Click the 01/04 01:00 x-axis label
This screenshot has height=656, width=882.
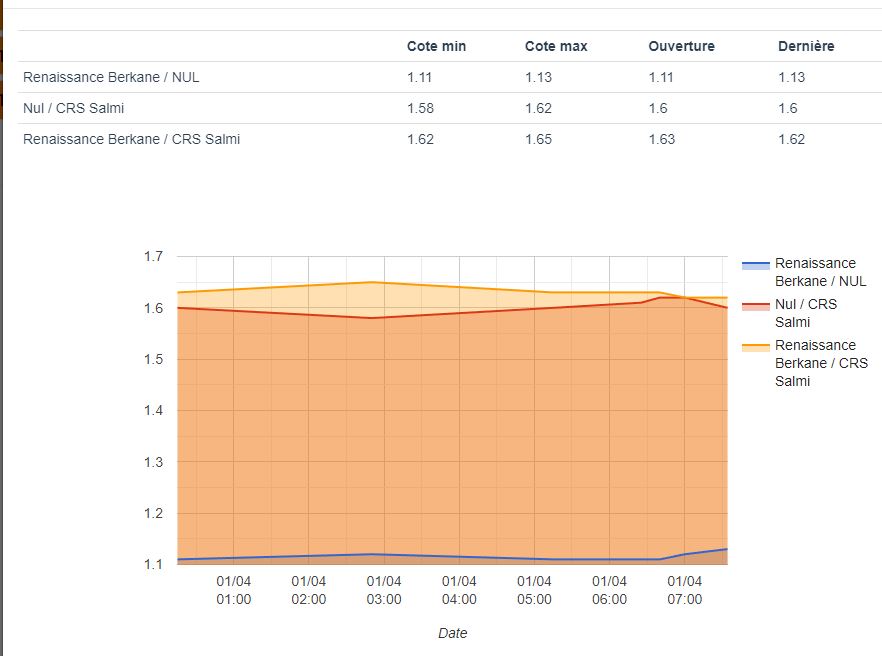tap(234, 590)
